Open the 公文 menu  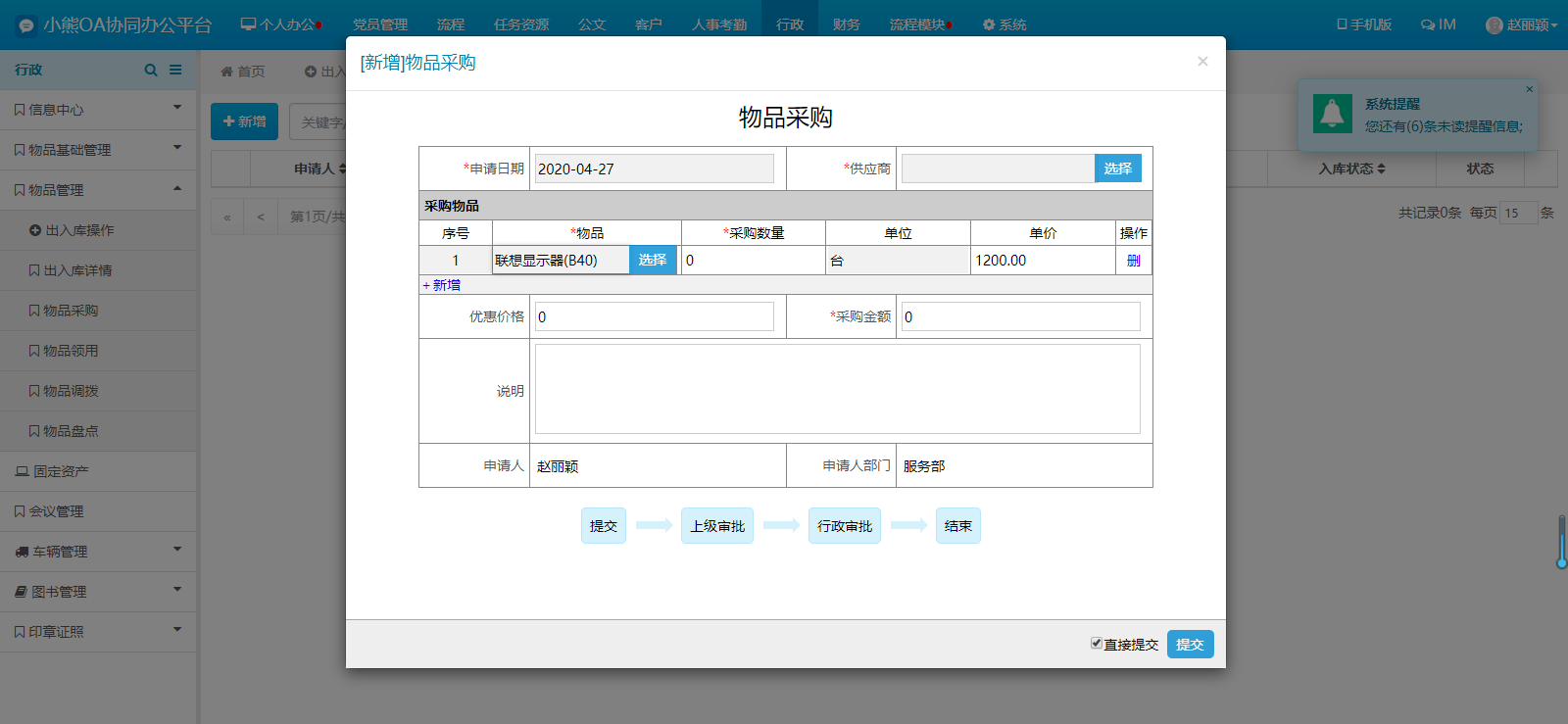(x=592, y=24)
